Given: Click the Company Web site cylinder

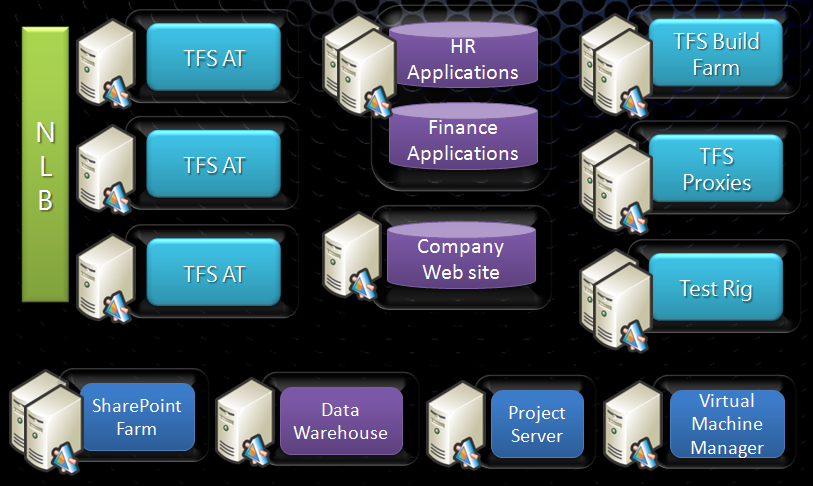Looking at the screenshot, I should click(461, 255).
